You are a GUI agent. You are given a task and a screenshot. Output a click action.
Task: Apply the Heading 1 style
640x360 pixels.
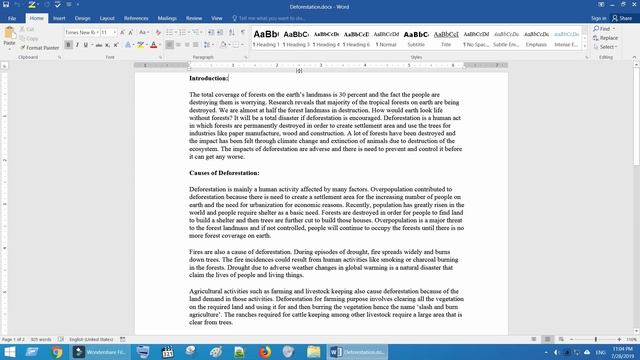tap(266, 38)
